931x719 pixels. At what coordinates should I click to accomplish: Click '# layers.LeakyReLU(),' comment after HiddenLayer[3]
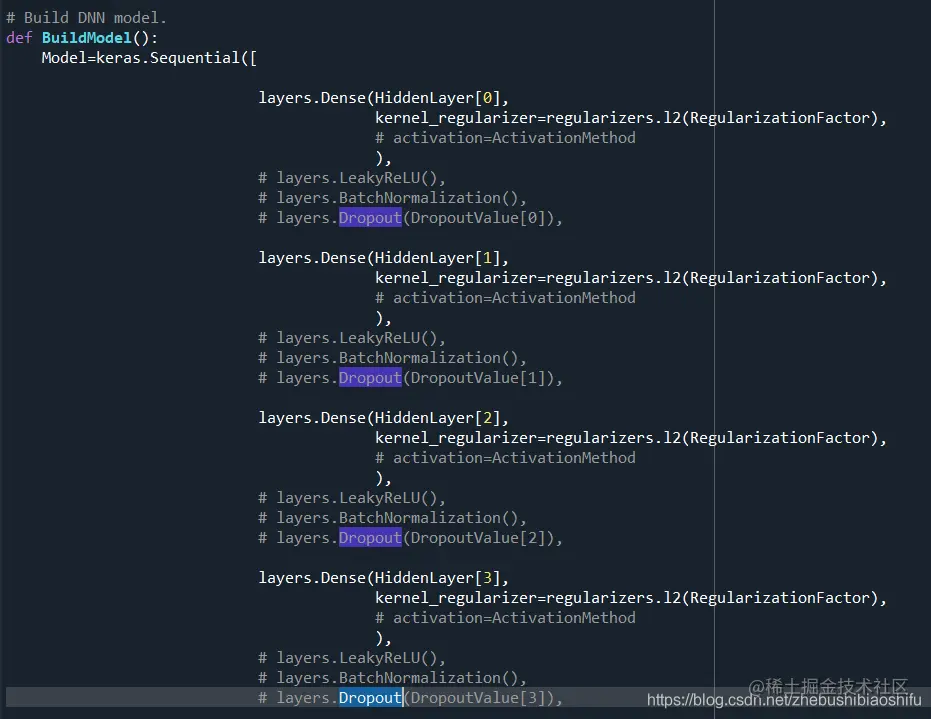[x=352, y=658]
